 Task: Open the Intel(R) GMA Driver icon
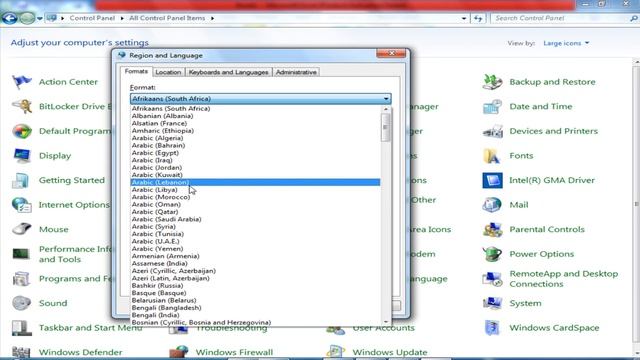click(492, 180)
